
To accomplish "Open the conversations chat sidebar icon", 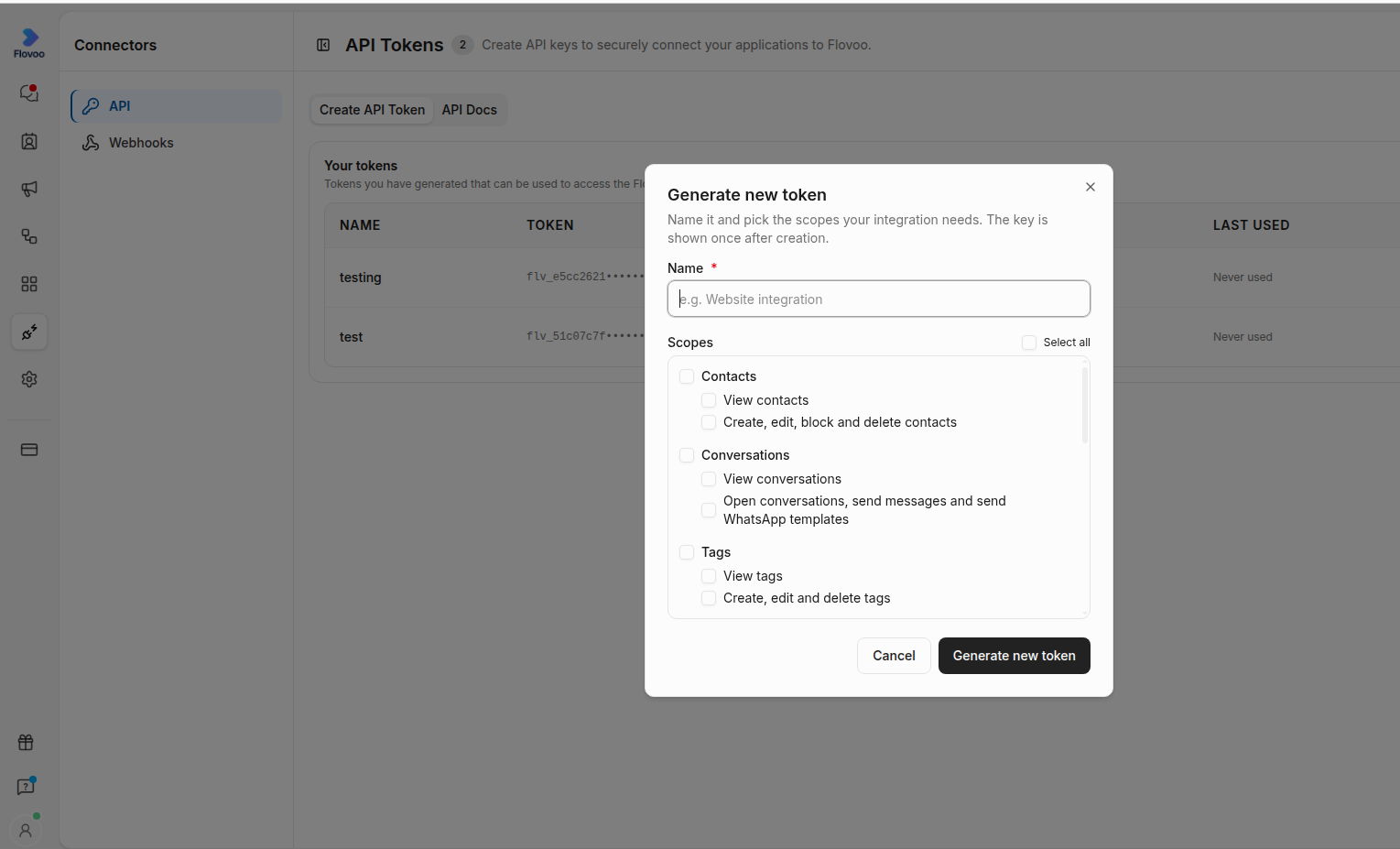I will (x=29, y=93).
